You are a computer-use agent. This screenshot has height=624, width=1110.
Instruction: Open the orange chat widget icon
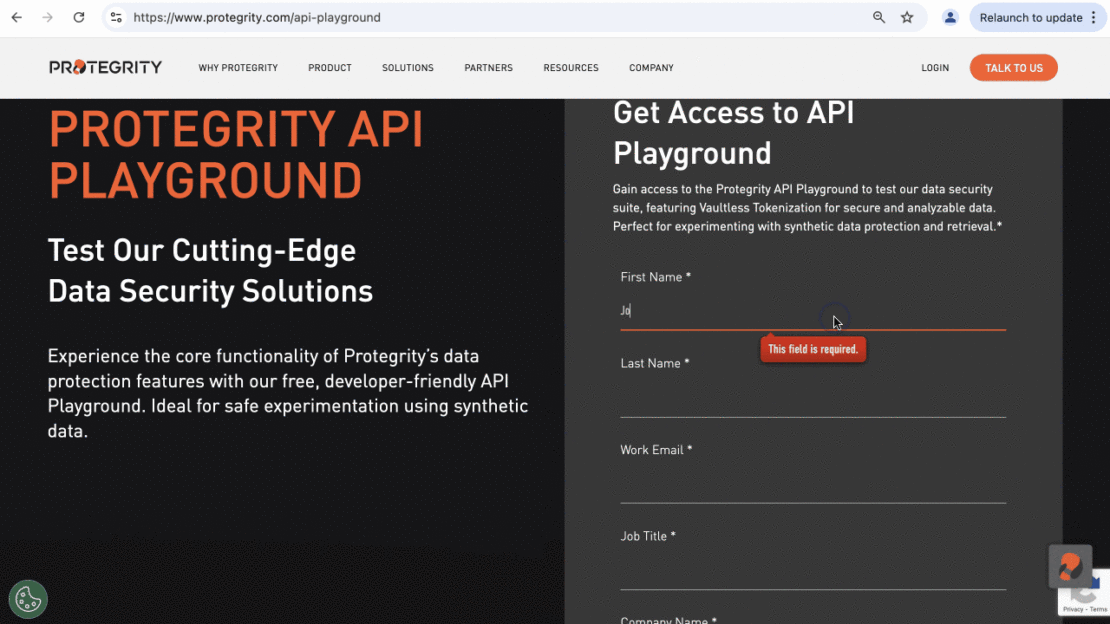[1070, 567]
